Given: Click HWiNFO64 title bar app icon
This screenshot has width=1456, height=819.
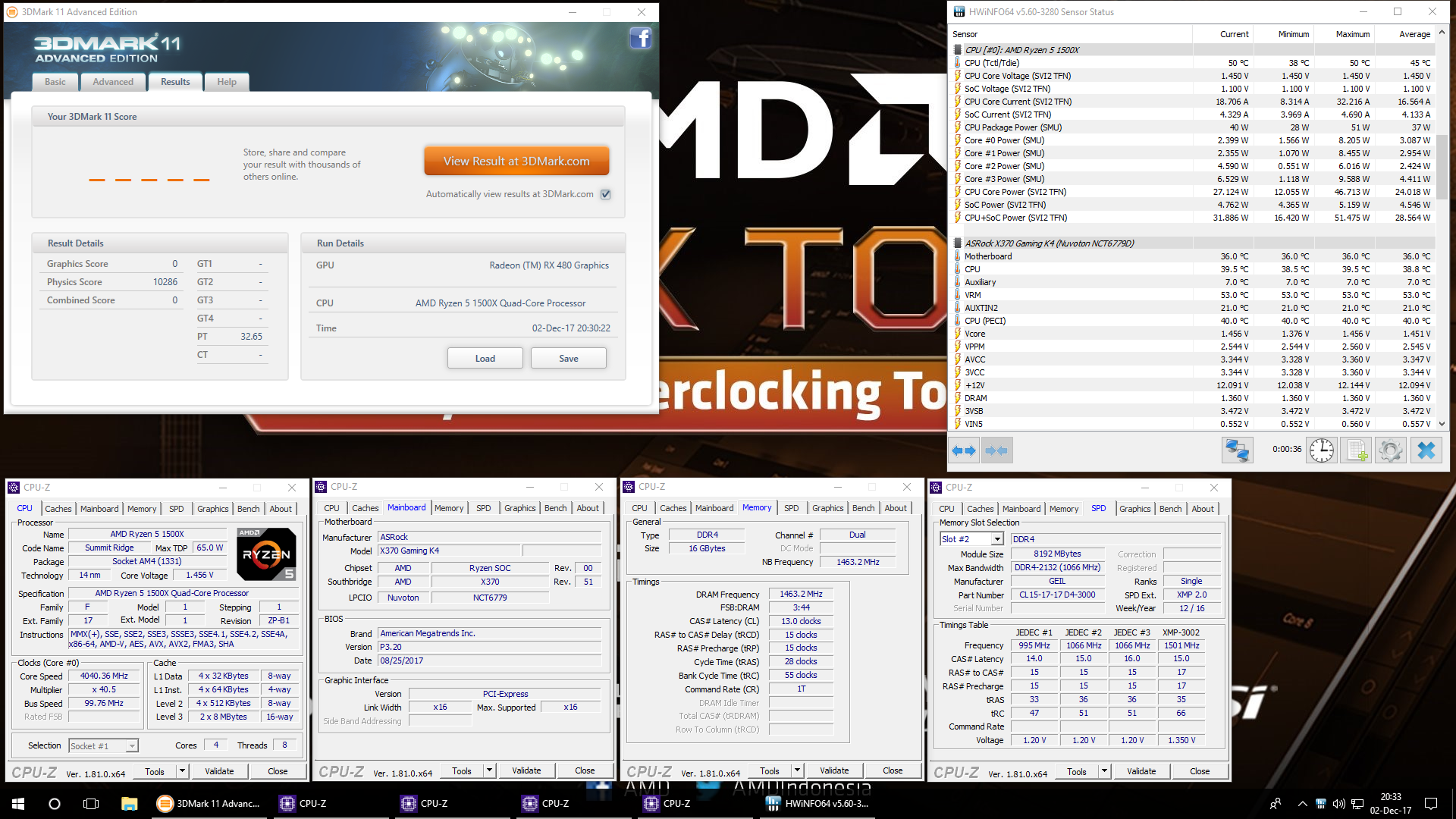Looking at the screenshot, I should [959, 11].
